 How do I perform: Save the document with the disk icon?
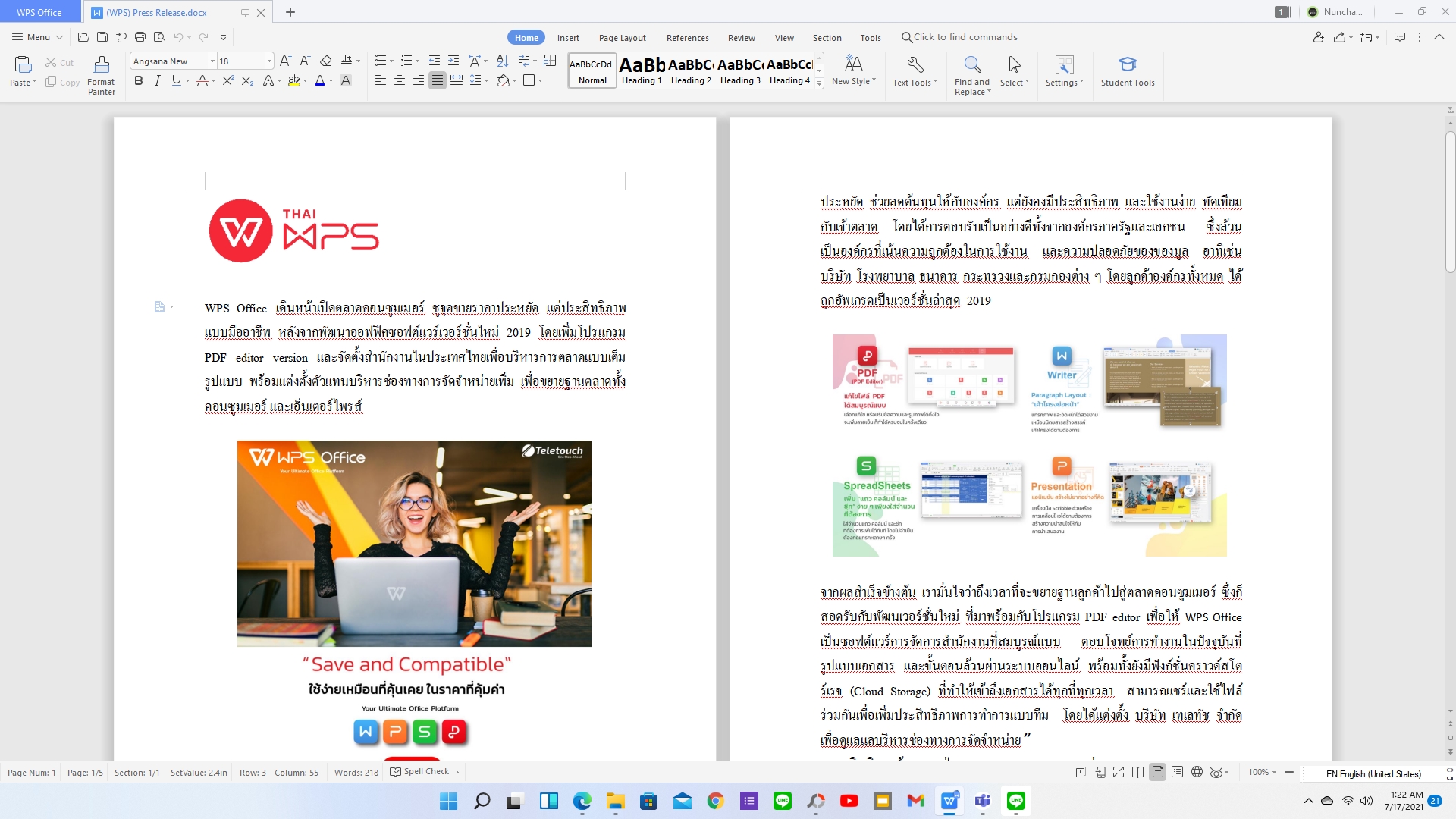[x=102, y=37]
